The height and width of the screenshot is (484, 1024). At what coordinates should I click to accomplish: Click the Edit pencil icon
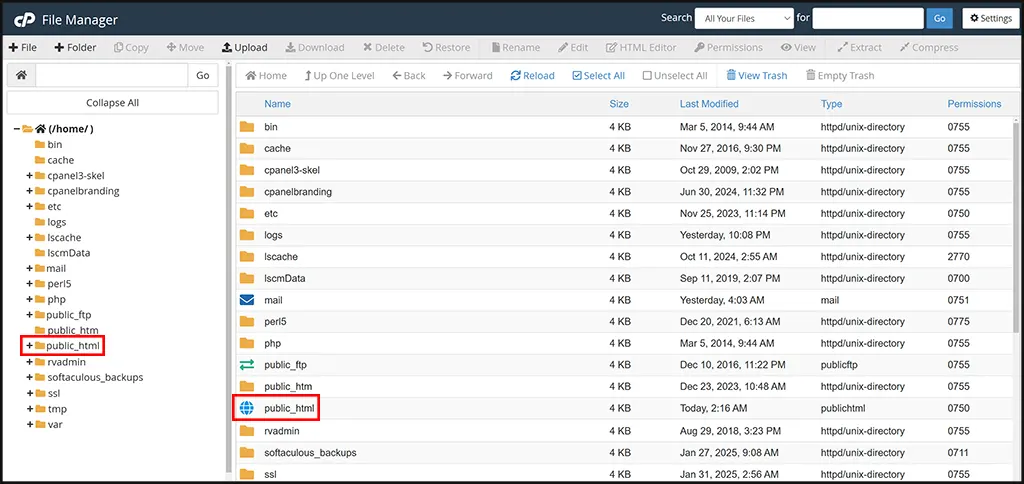click(563, 48)
